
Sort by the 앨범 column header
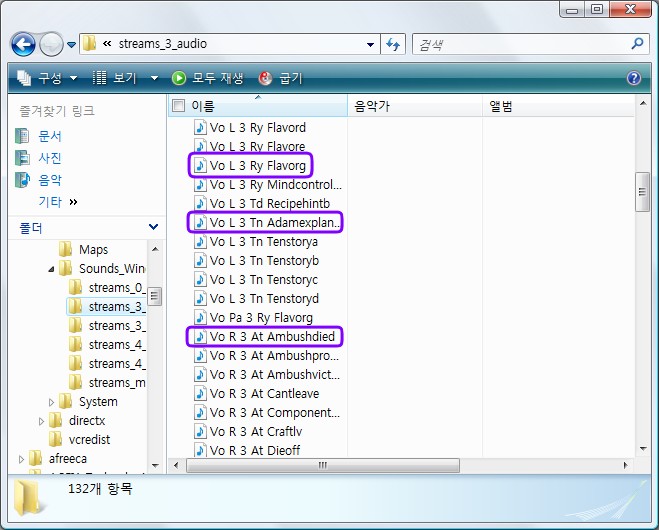(x=558, y=105)
